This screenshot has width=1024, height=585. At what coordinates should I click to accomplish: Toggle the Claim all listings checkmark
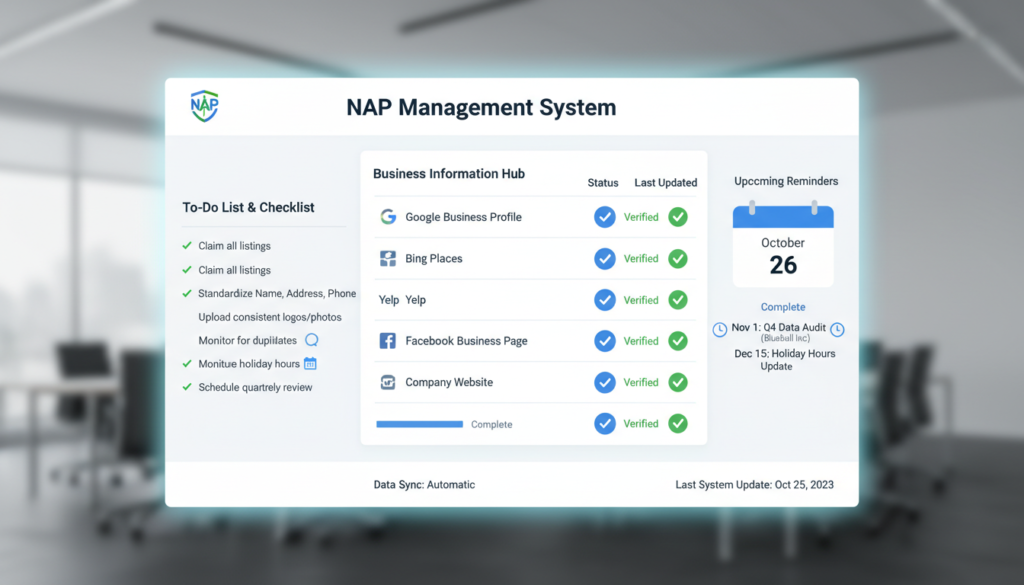click(186, 245)
